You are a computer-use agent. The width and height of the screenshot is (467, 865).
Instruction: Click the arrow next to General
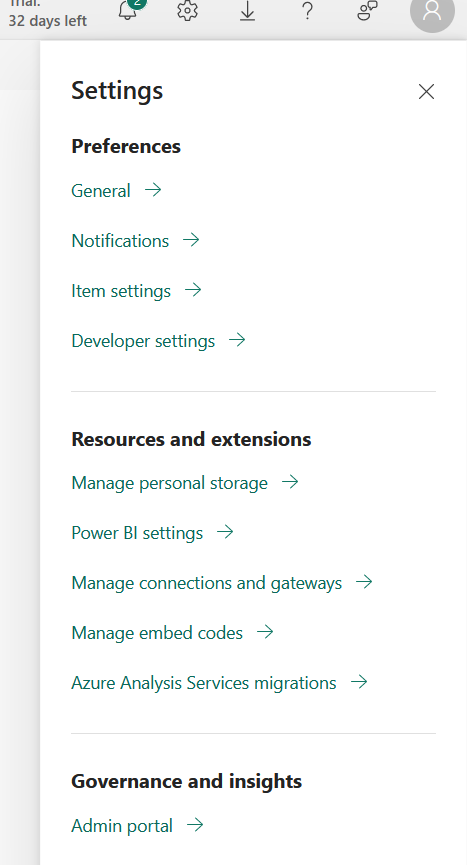[x=153, y=190]
